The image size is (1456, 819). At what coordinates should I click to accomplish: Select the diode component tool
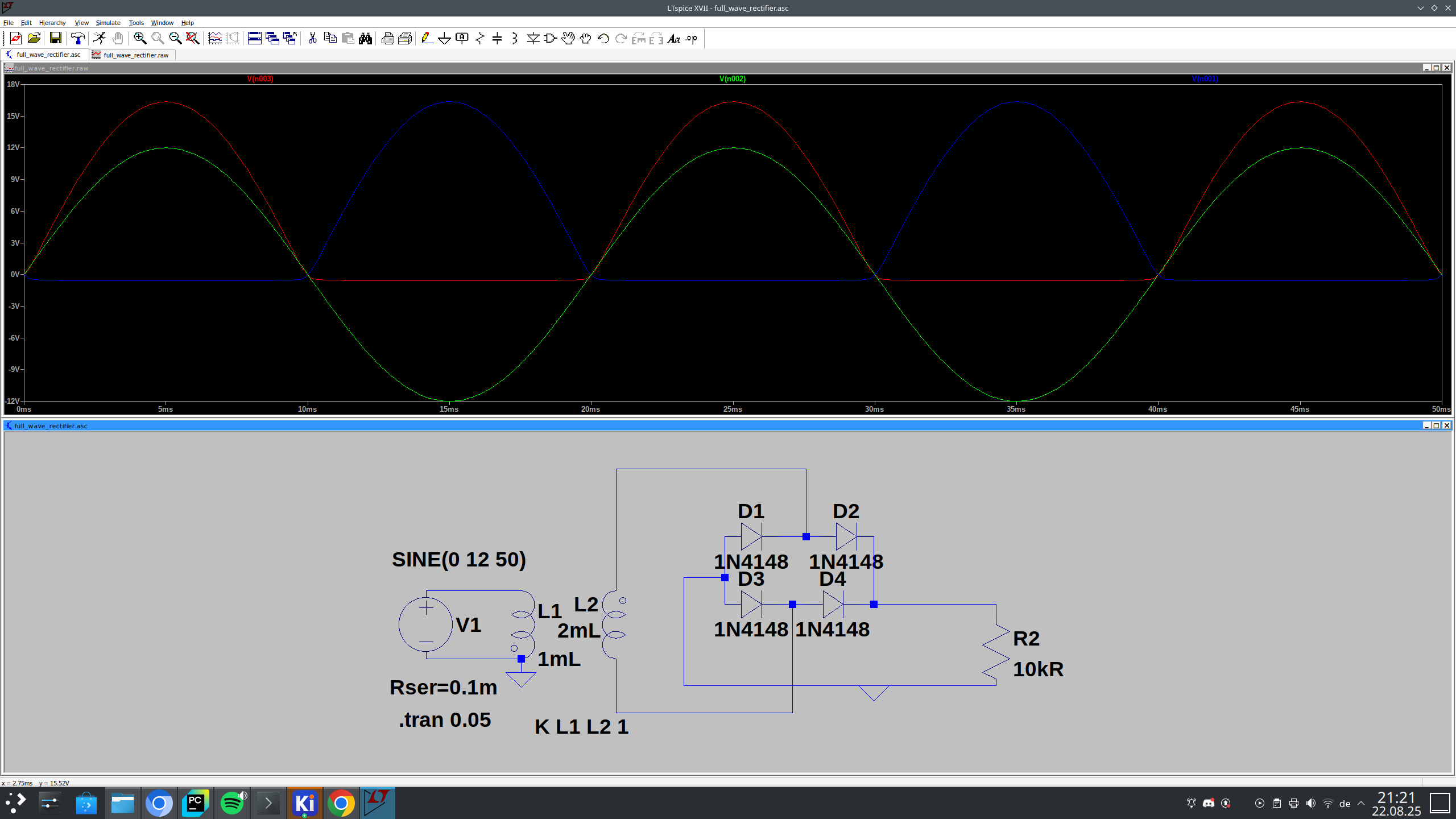(532, 38)
